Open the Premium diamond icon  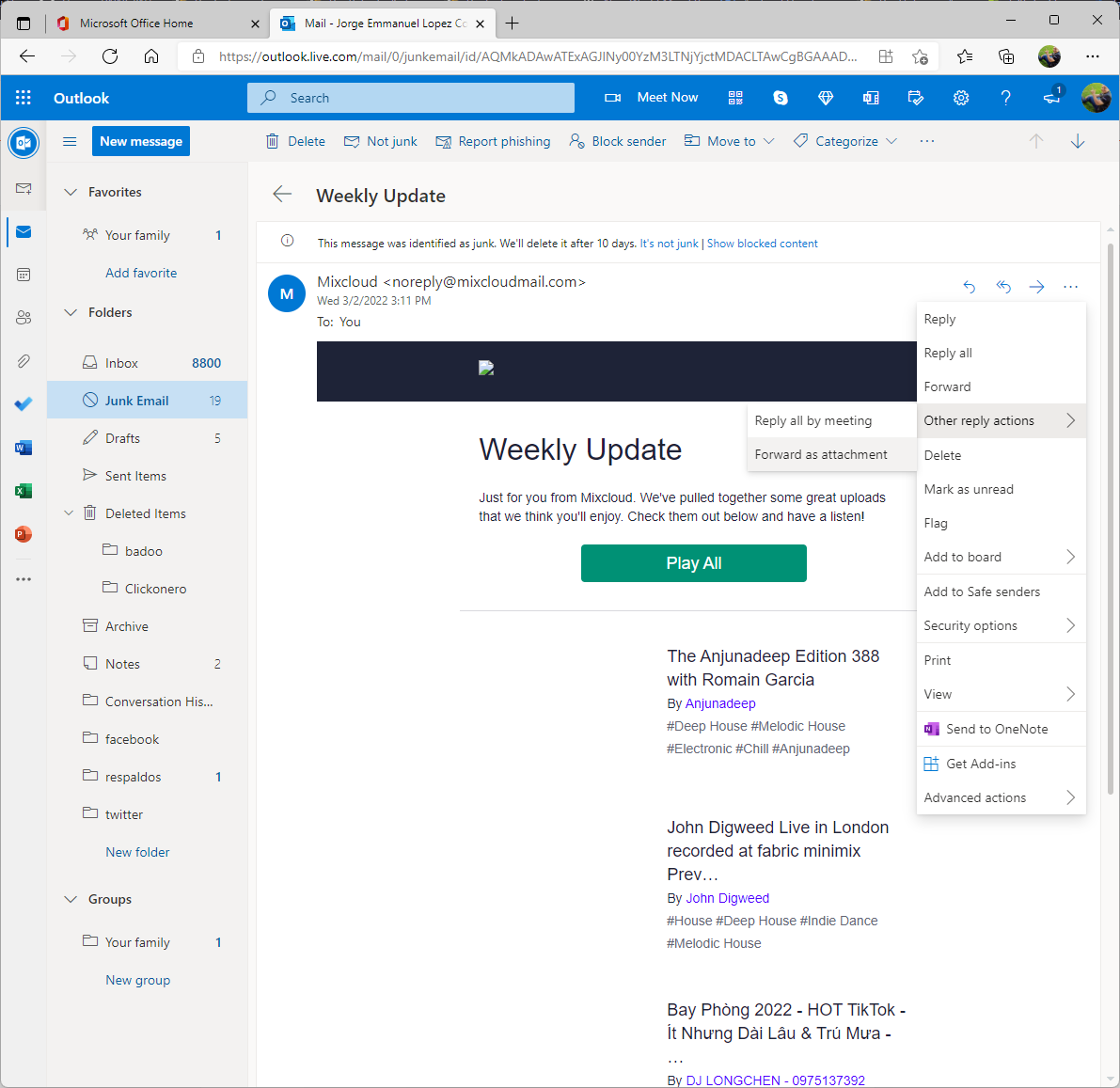[x=825, y=98]
